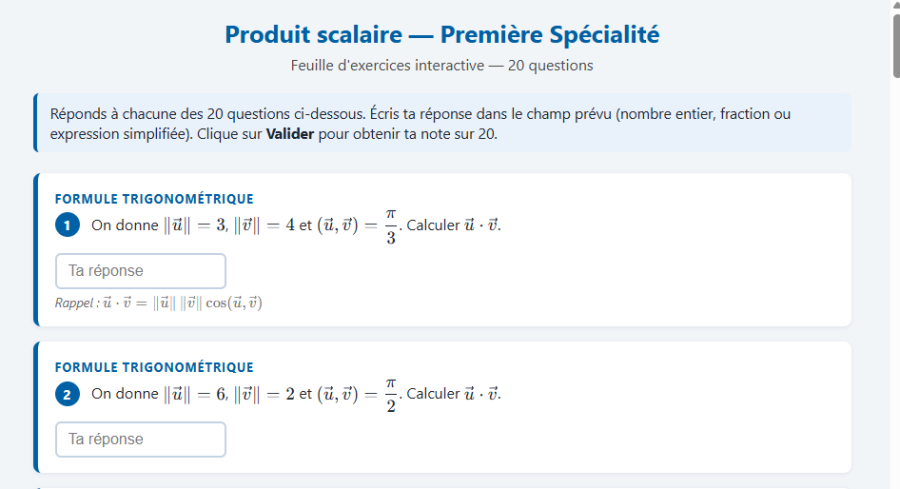Image resolution: width=900 pixels, height=489 pixels.
Task: Click the question 2 number badge
Action: pyautogui.click(x=67, y=394)
